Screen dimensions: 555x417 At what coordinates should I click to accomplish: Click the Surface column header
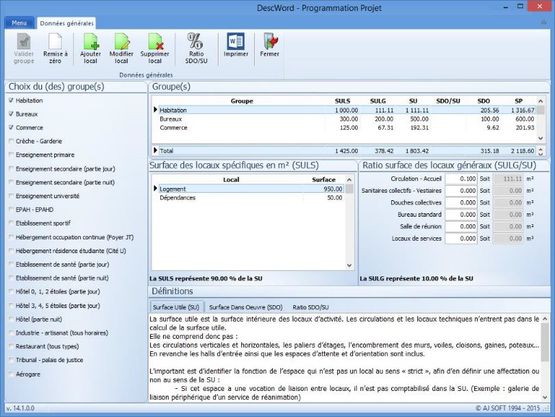[324, 179]
